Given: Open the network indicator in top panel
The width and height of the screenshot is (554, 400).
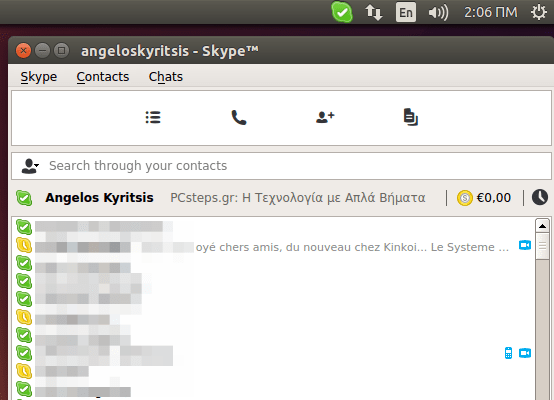Looking at the screenshot, I should tap(374, 13).
